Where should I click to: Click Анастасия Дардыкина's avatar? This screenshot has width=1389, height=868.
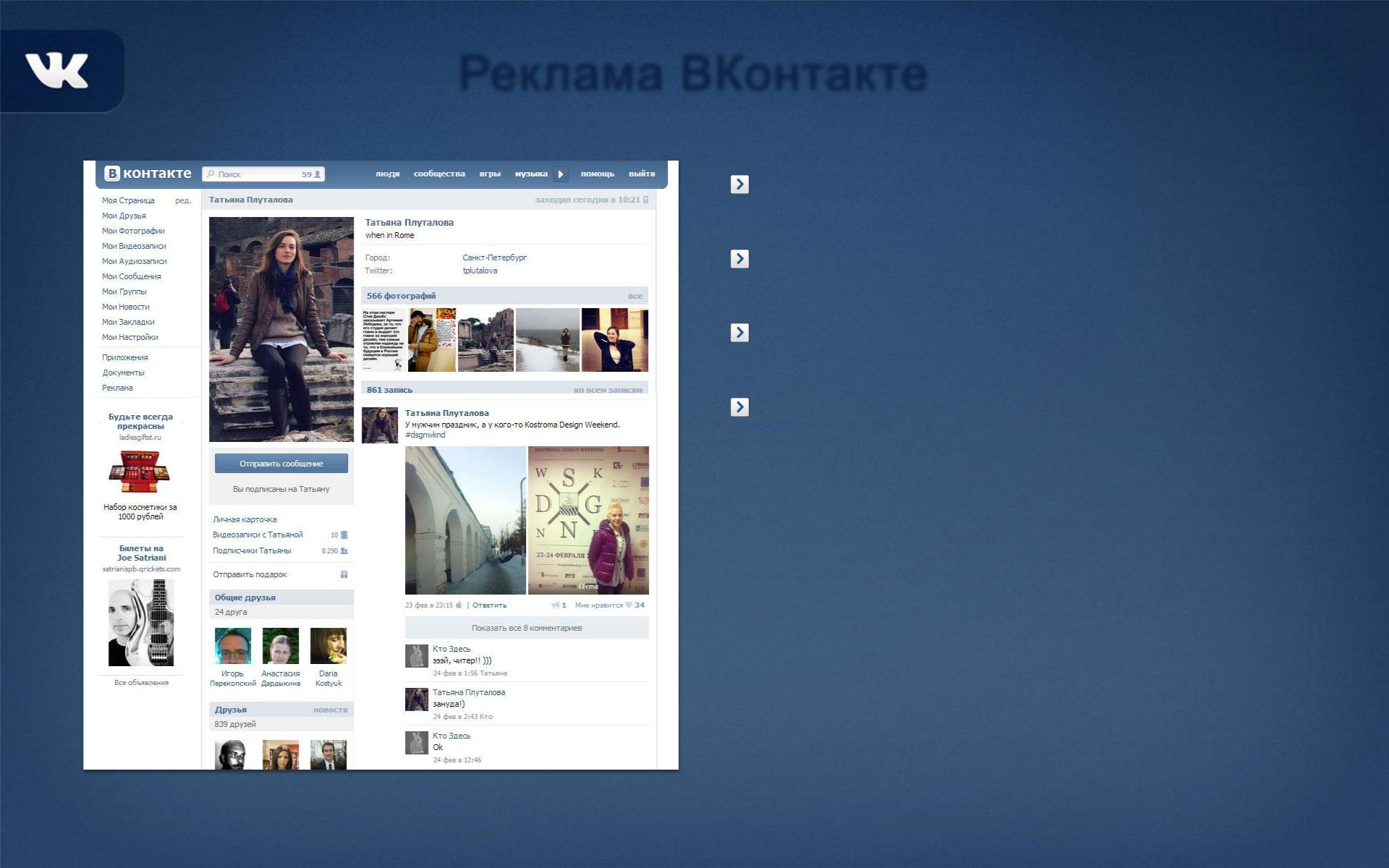[x=281, y=646]
